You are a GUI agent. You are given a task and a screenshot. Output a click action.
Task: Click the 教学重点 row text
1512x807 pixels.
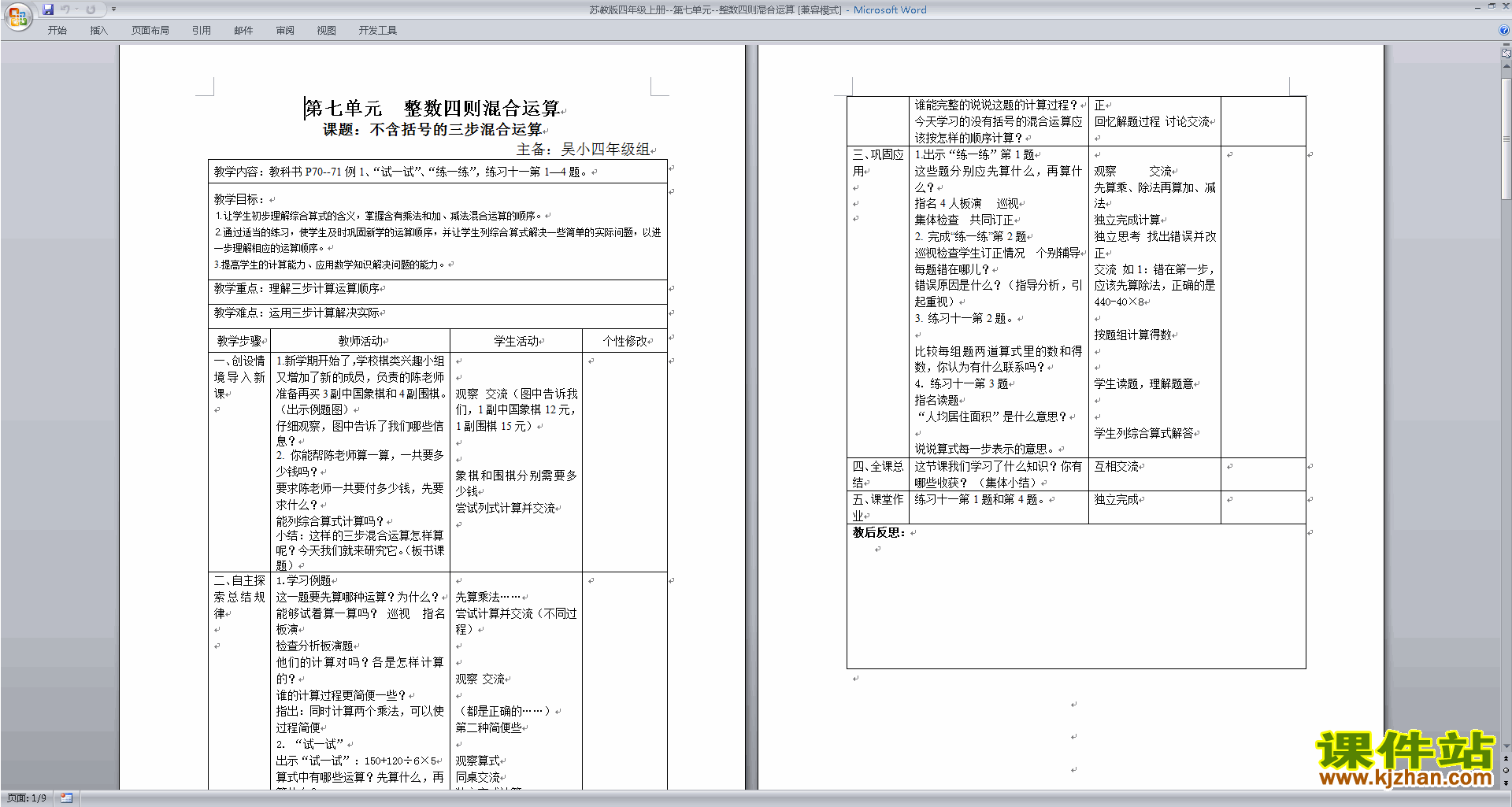click(297, 289)
